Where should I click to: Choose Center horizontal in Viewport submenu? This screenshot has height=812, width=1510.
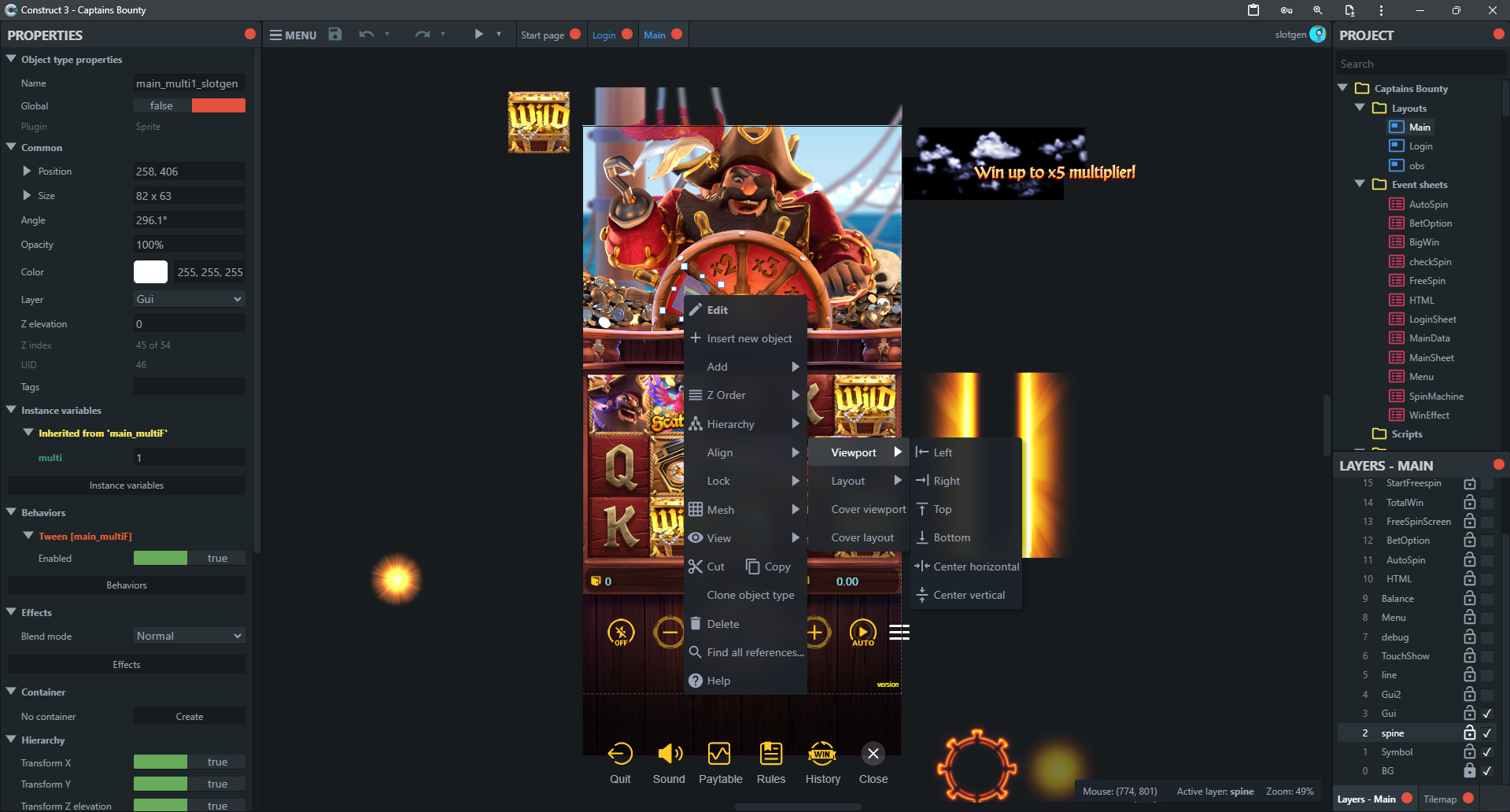coord(966,567)
